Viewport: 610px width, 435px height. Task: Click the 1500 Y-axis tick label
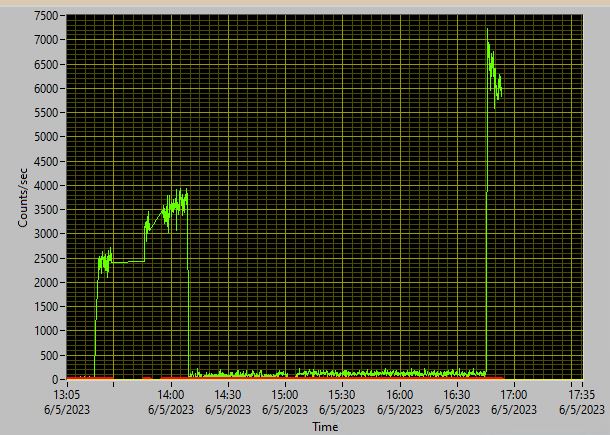[x=46, y=307]
